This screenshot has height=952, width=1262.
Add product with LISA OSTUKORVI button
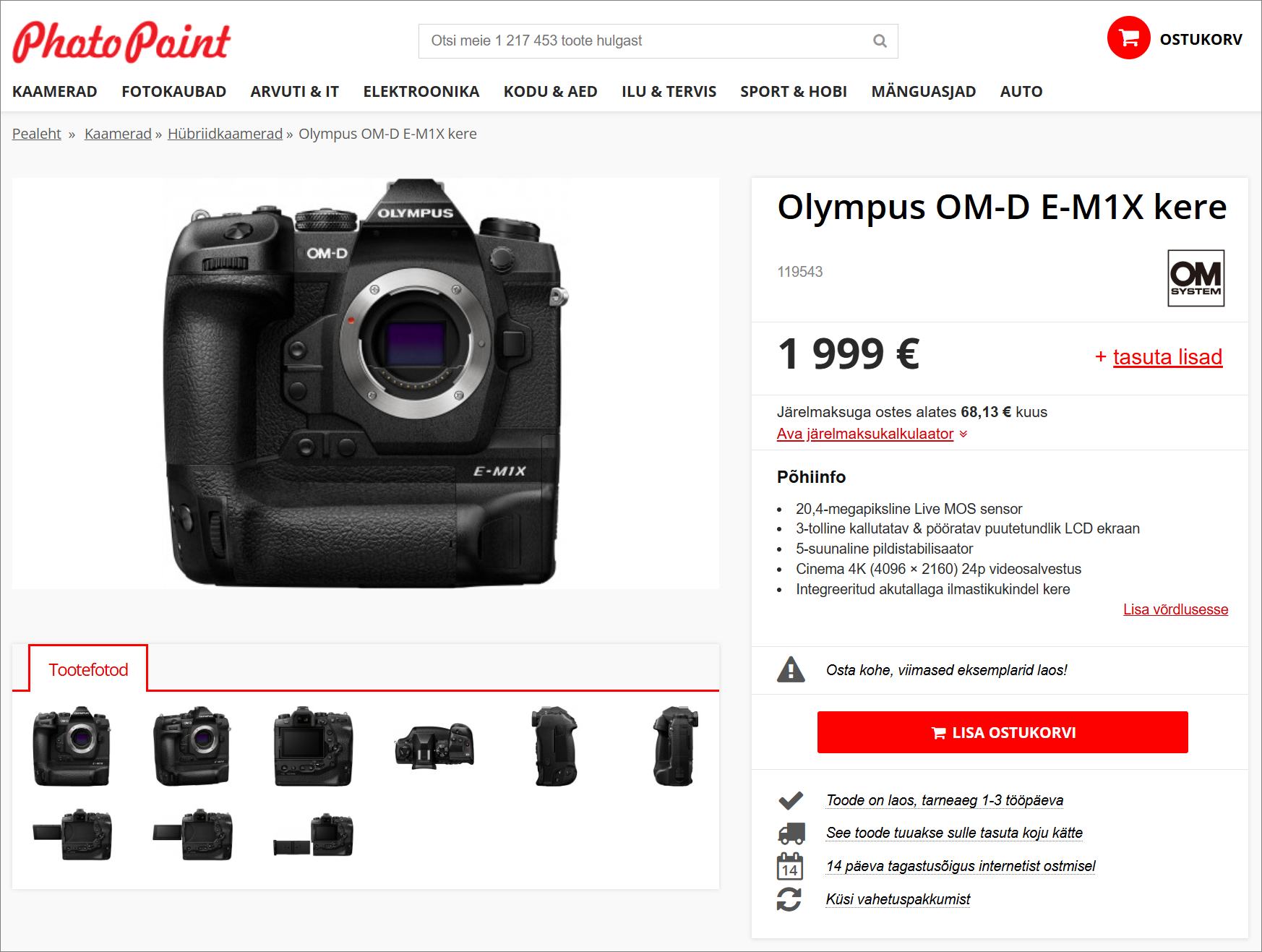[x=1003, y=732]
